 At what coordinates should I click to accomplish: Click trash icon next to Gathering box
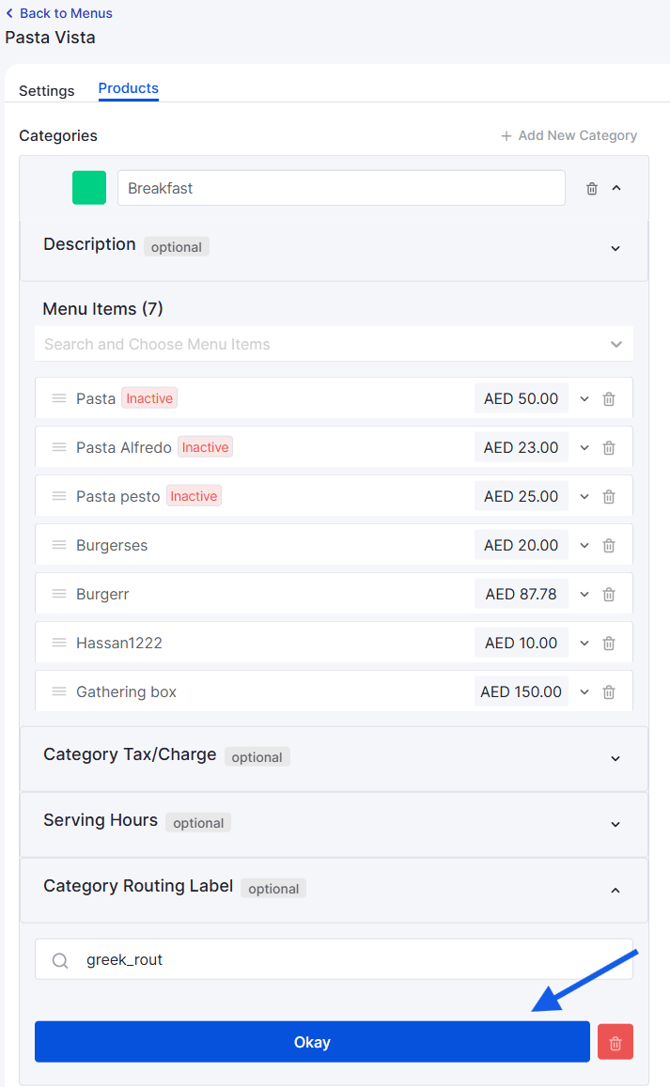click(x=608, y=692)
